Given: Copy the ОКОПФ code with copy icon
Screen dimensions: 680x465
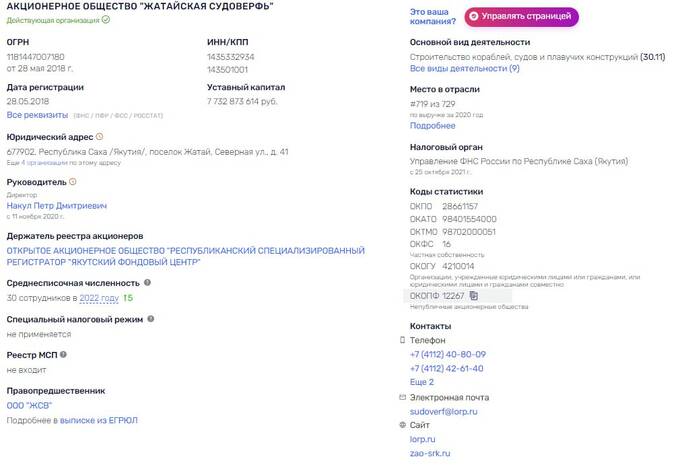Looking at the screenshot, I should pyautogui.click(x=474, y=295).
